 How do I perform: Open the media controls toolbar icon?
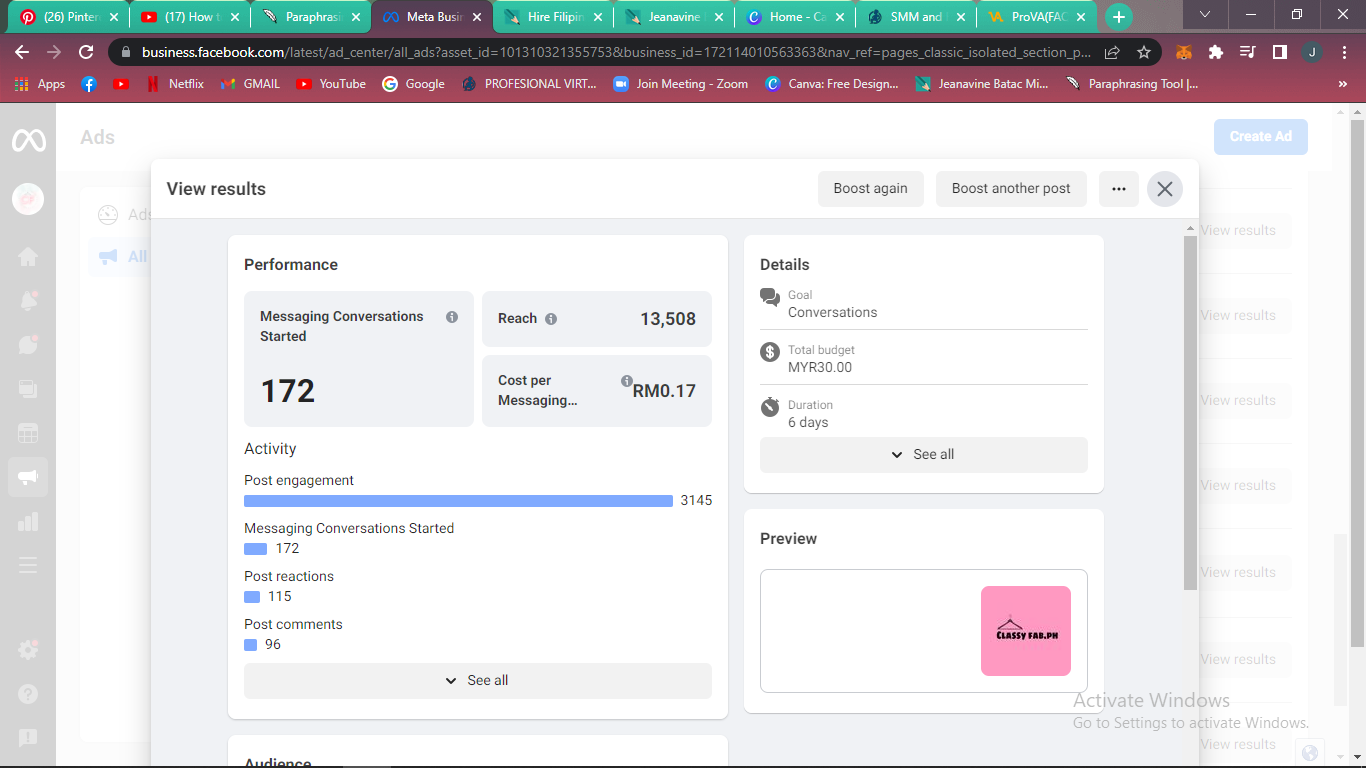point(1248,52)
